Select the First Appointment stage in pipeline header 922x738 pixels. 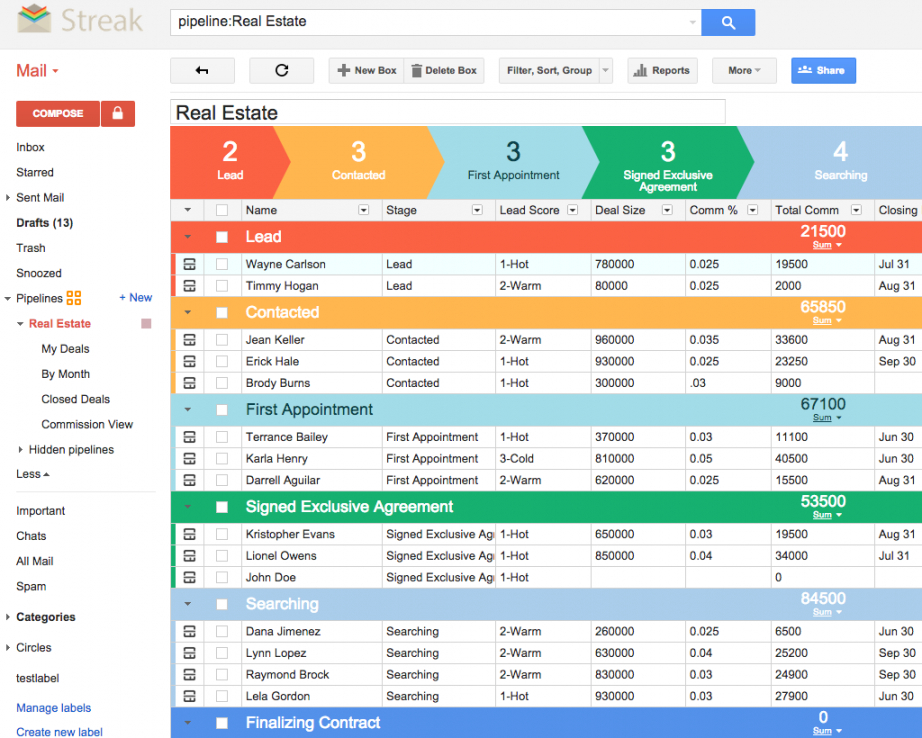tap(513, 162)
